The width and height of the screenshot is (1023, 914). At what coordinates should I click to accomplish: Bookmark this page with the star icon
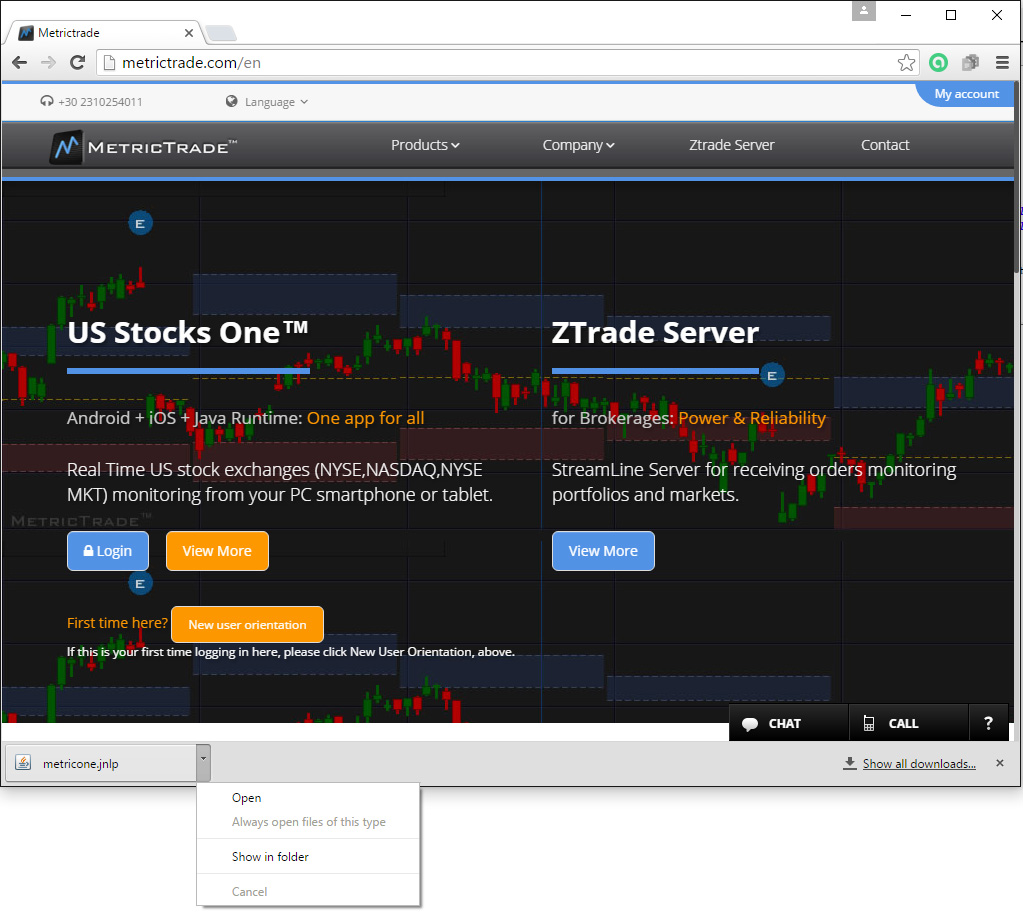pyautogui.click(x=906, y=63)
